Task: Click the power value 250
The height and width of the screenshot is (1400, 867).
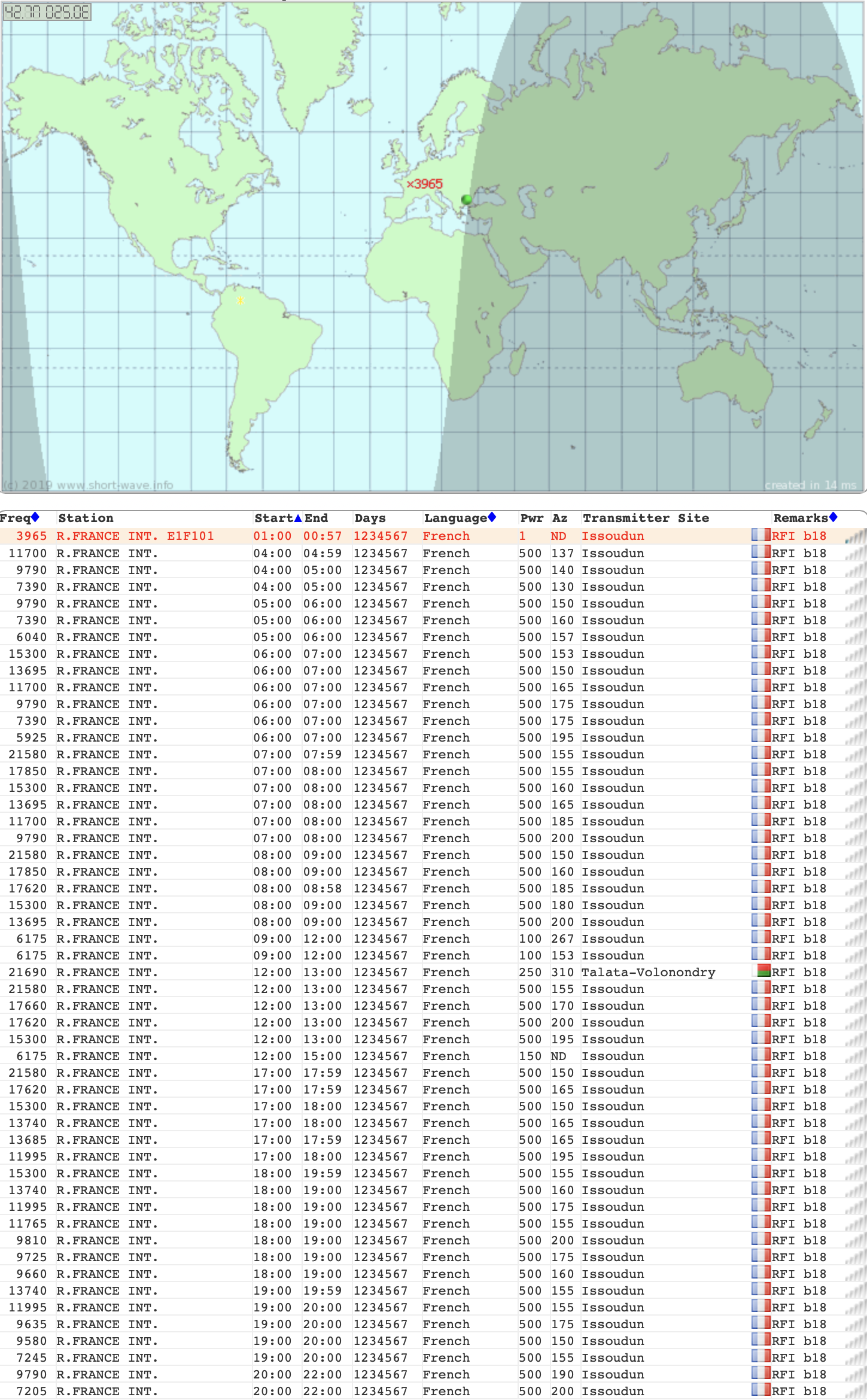Action: (530, 972)
